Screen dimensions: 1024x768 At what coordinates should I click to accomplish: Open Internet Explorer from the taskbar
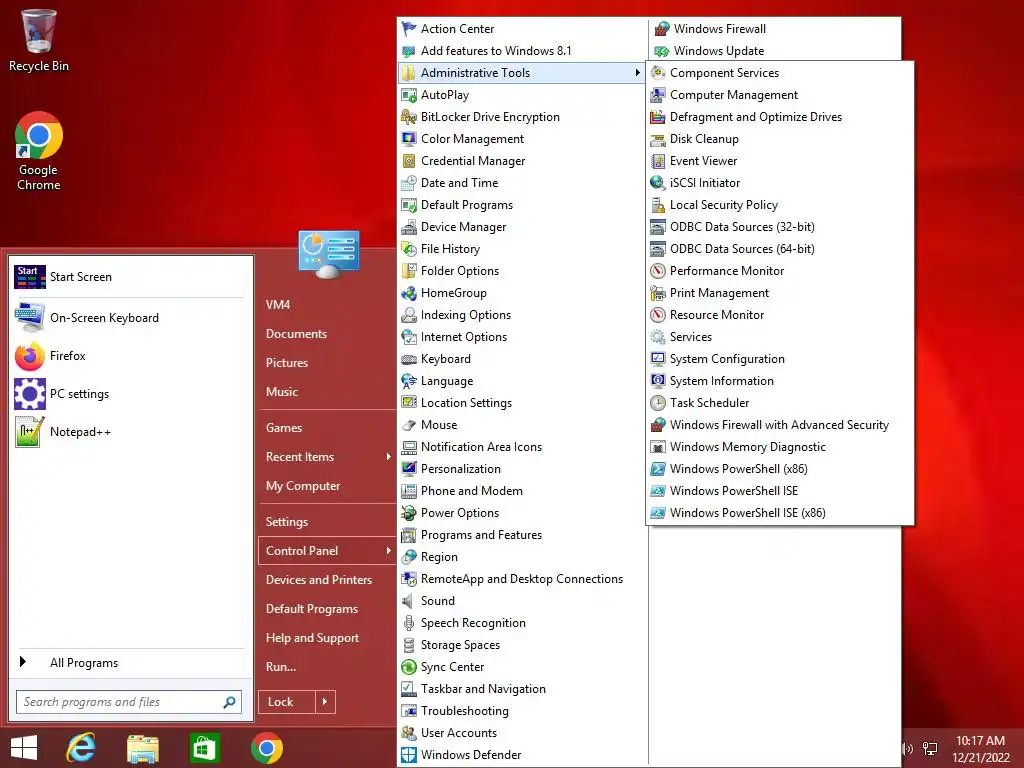click(81, 748)
